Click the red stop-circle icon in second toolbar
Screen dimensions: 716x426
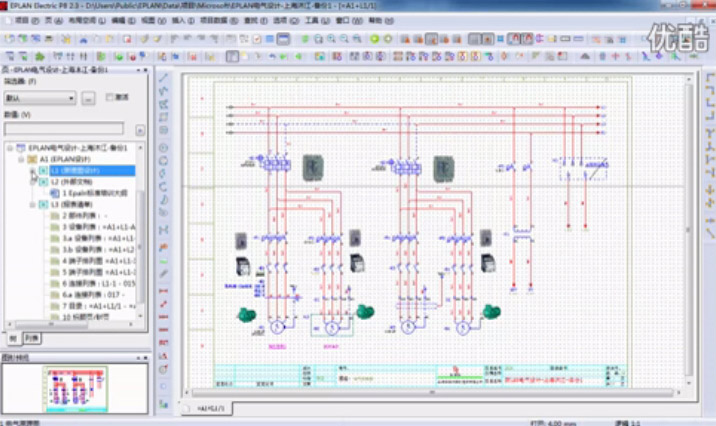132,57
